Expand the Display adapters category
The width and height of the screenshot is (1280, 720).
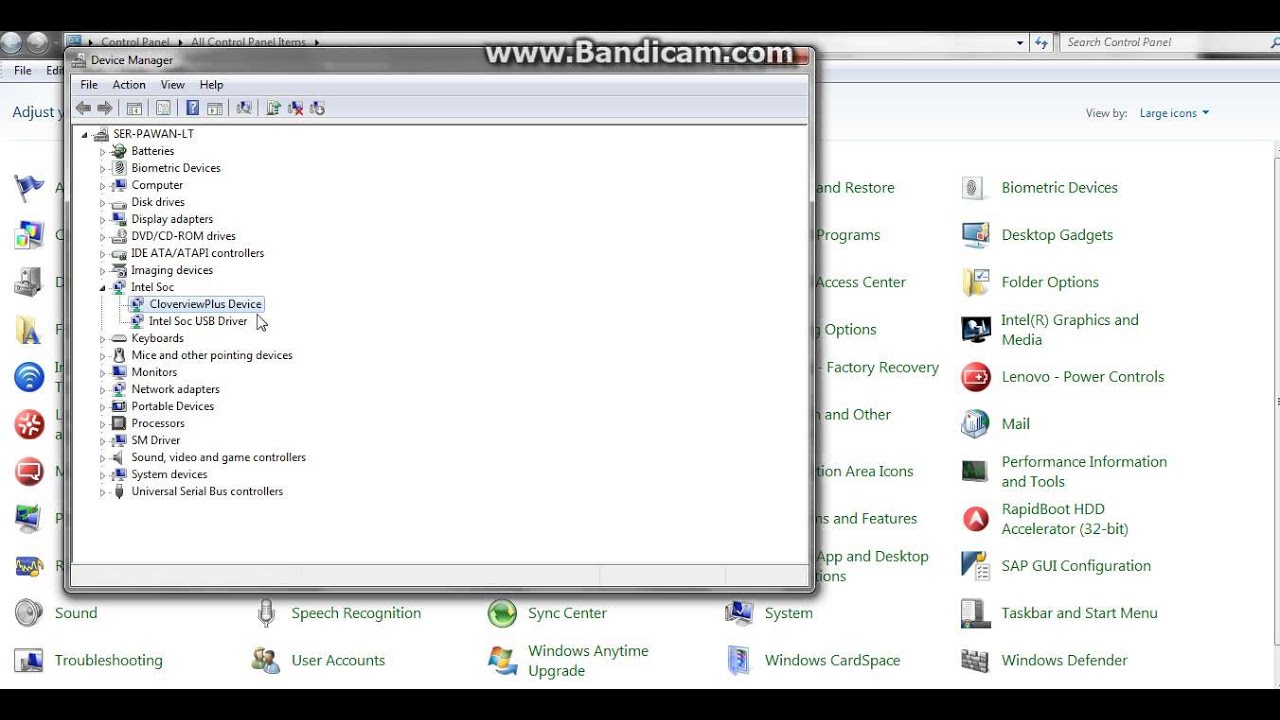point(102,219)
